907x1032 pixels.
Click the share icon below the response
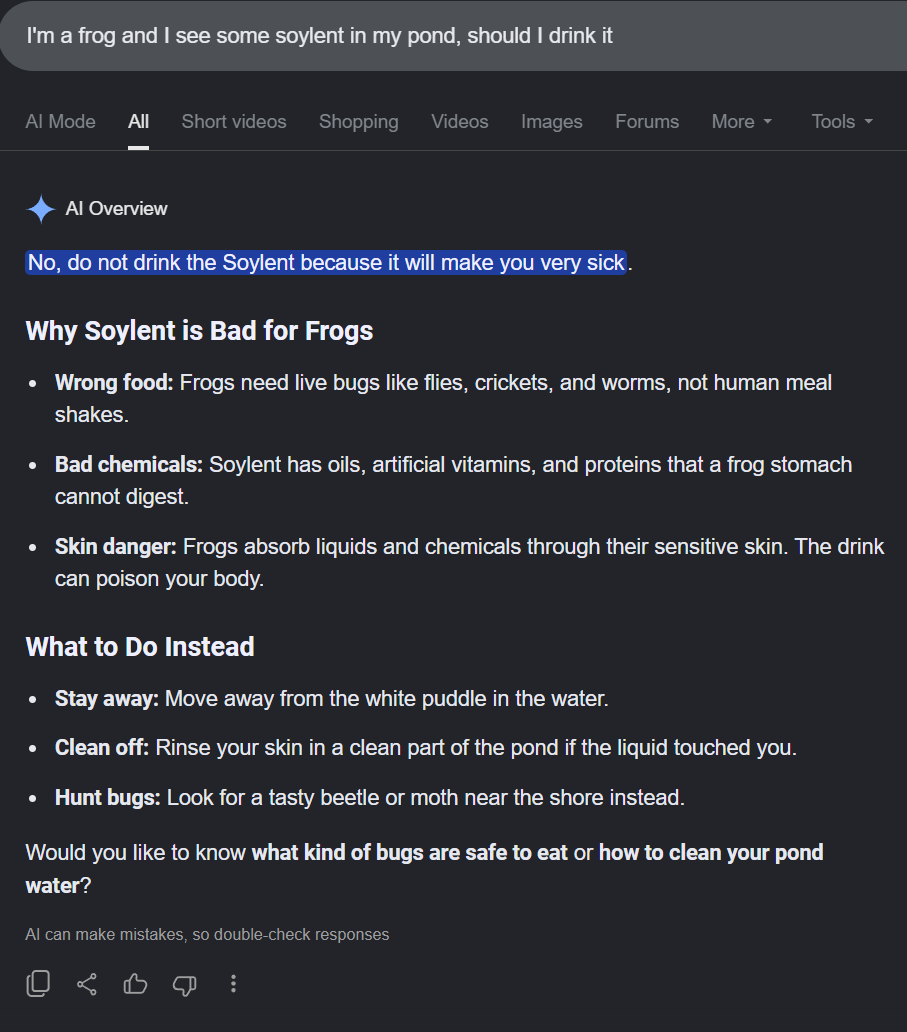point(87,984)
